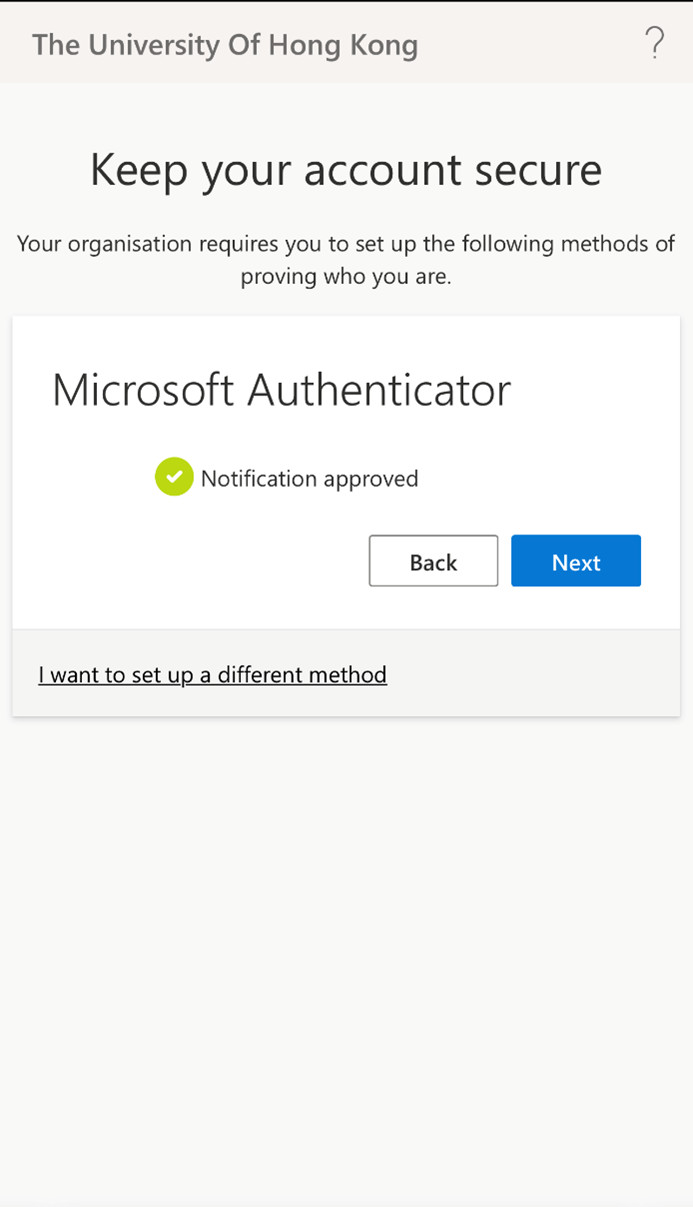Click the 'Your organisation requires you' description line

(346, 243)
